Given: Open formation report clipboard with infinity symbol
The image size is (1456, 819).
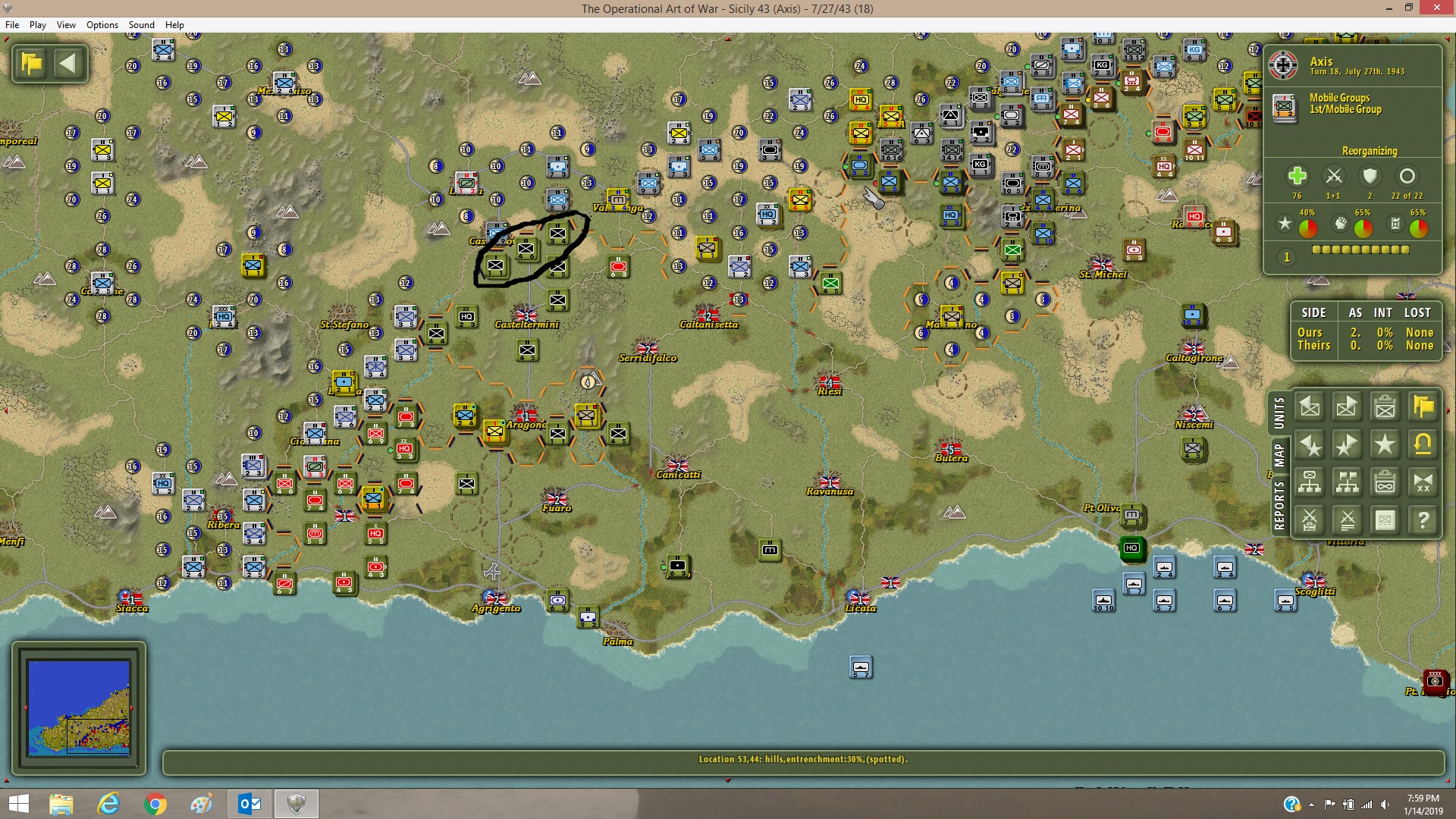Looking at the screenshot, I should click(x=1385, y=482).
